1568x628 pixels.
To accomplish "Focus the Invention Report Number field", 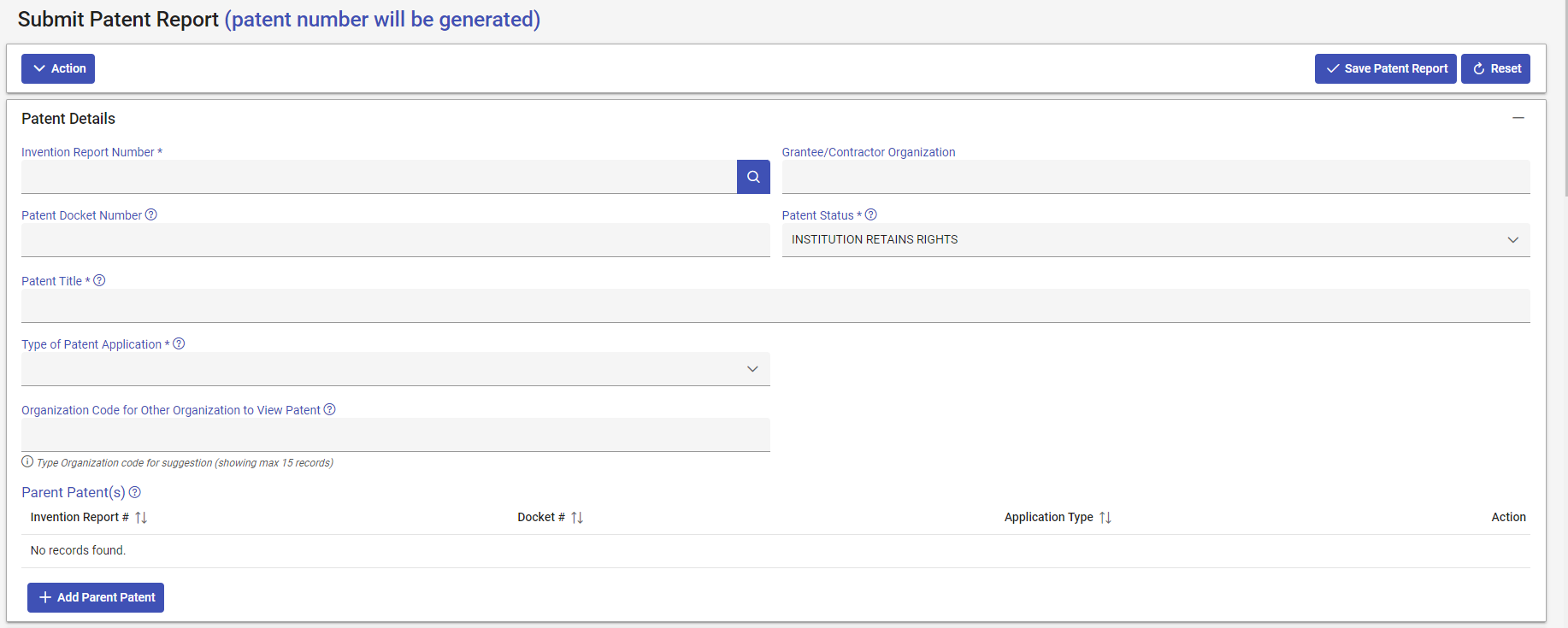I will [x=379, y=177].
